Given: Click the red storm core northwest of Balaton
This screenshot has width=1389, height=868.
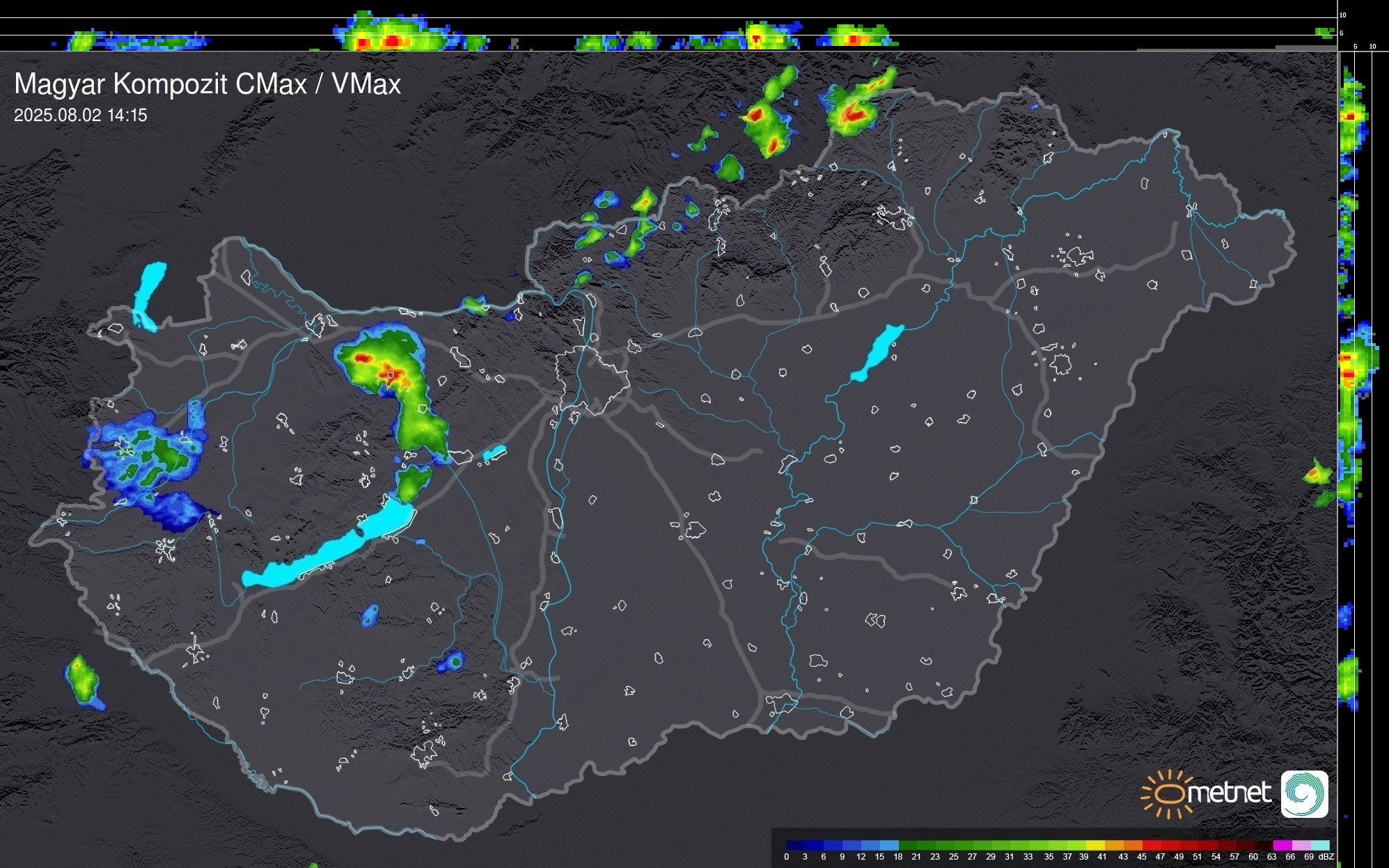Looking at the screenshot, I should [x=385, y=373].
